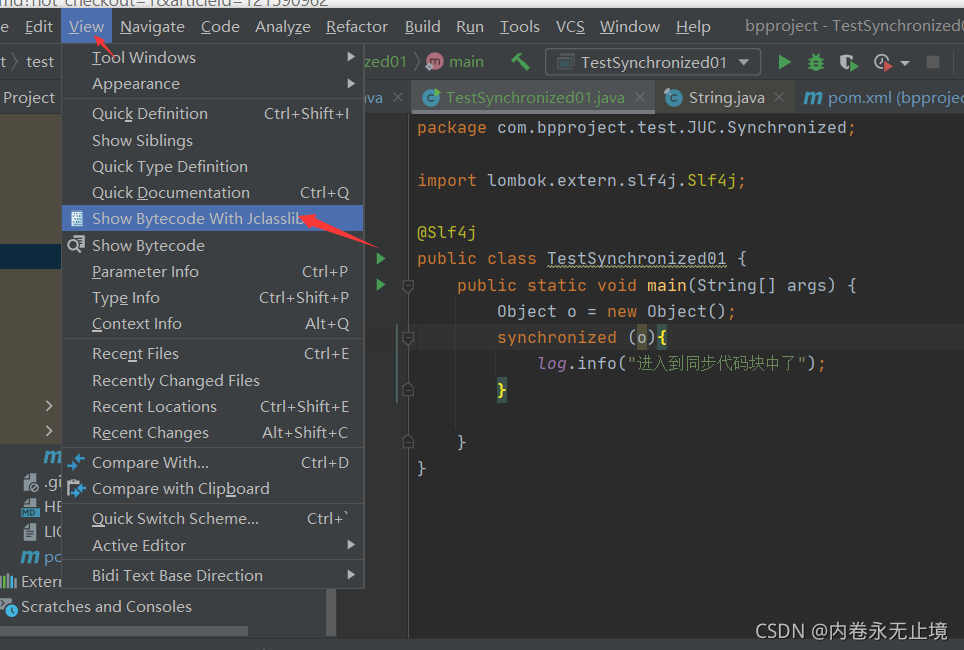This screenshot has width=964, height=650.
Task: Open the Help menu
Action: (693, 26)
